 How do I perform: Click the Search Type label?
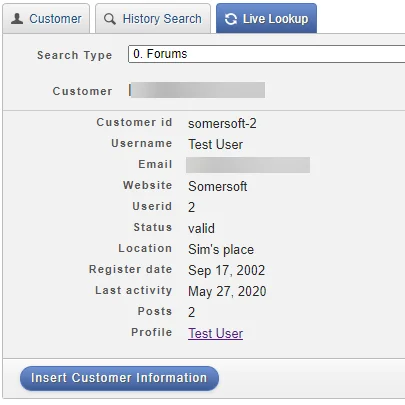point(75,55)
